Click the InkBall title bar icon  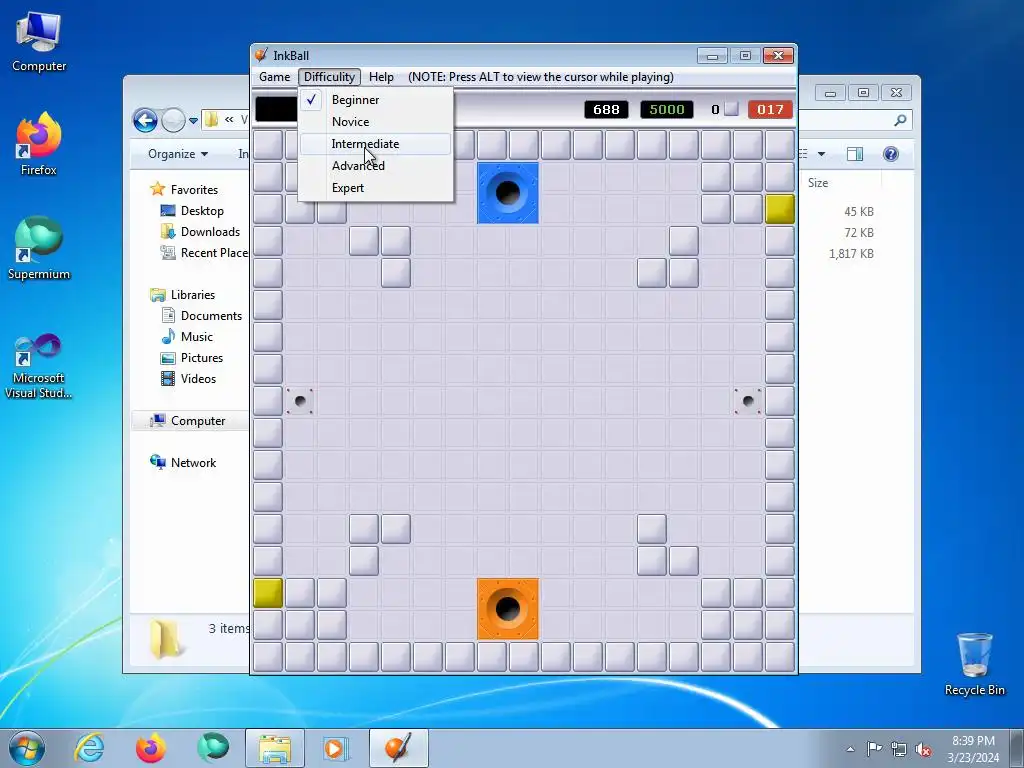pos(261,55)
